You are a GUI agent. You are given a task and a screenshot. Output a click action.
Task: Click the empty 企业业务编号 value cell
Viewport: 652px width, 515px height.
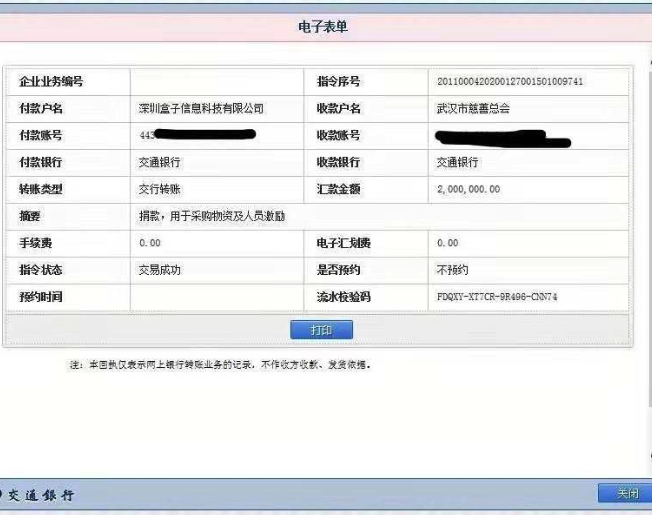pyautogui.click(x=217, y=81)
